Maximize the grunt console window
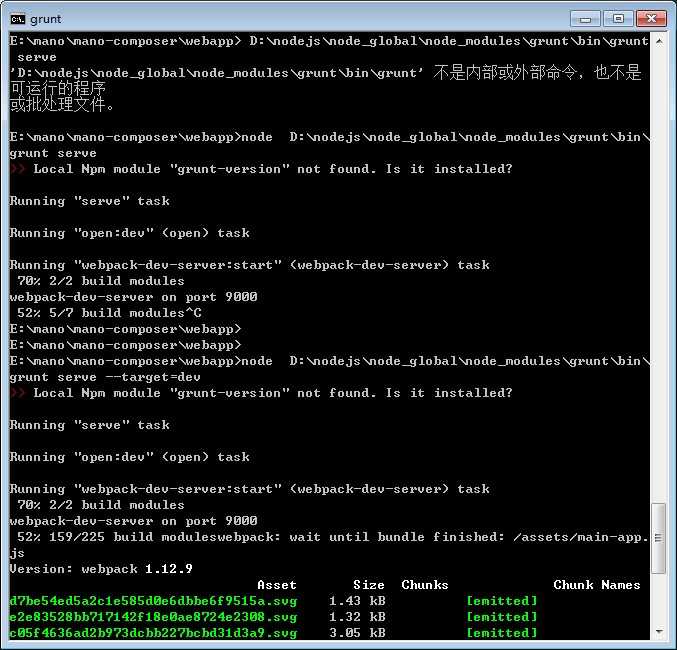Viewport: 677px width, 650px height. [618, 19]
